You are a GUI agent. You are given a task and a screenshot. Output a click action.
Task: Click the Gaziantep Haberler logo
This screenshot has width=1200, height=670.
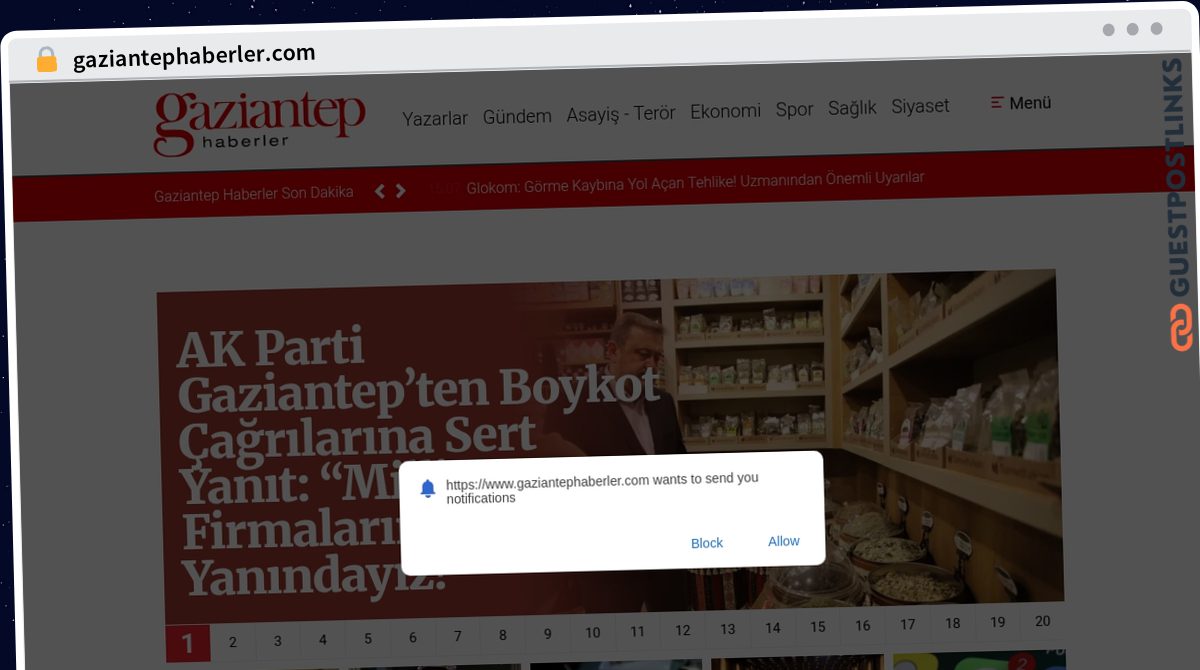point(259,124)
